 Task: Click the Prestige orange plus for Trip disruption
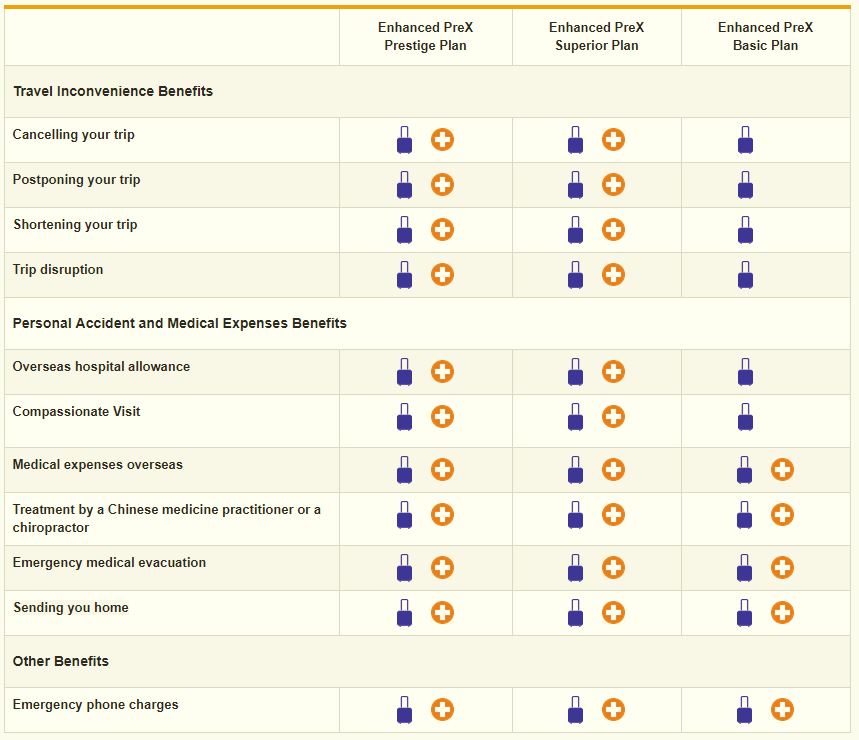(442, 275)
